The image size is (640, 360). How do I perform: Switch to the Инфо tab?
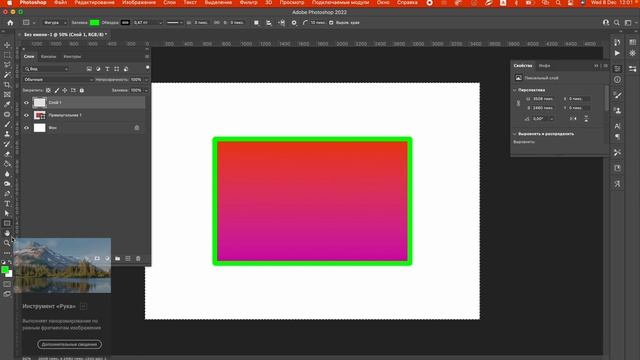point(544,66)
